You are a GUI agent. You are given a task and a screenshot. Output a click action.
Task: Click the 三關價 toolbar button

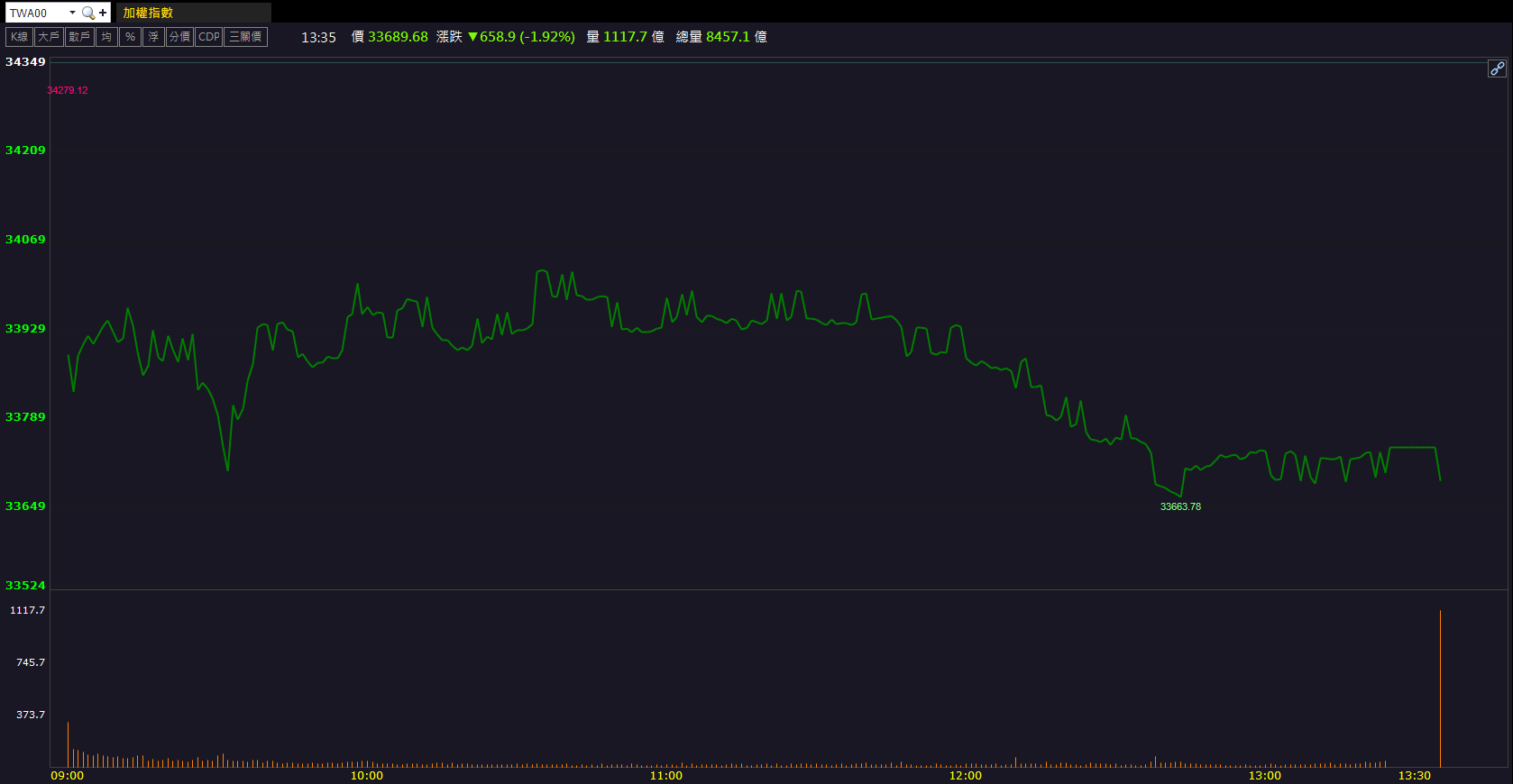[x=245, y=37]
